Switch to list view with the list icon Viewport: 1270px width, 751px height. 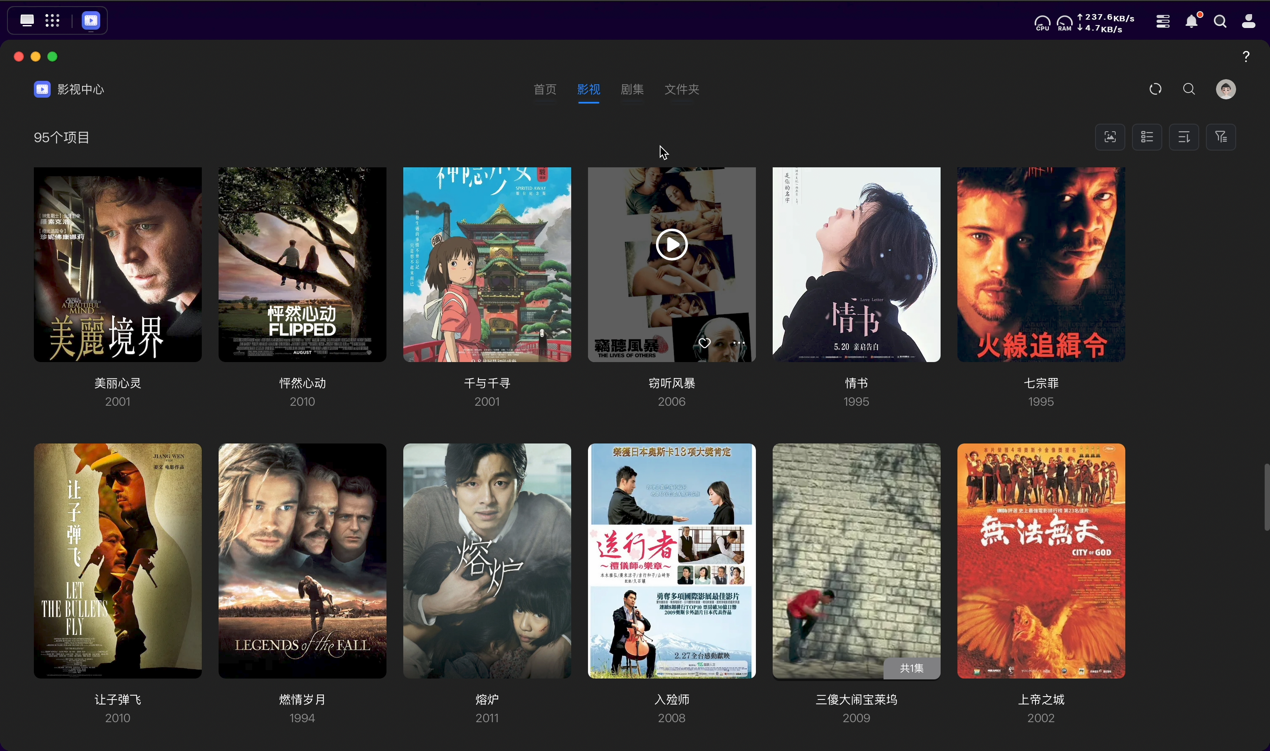(1147, 137)
